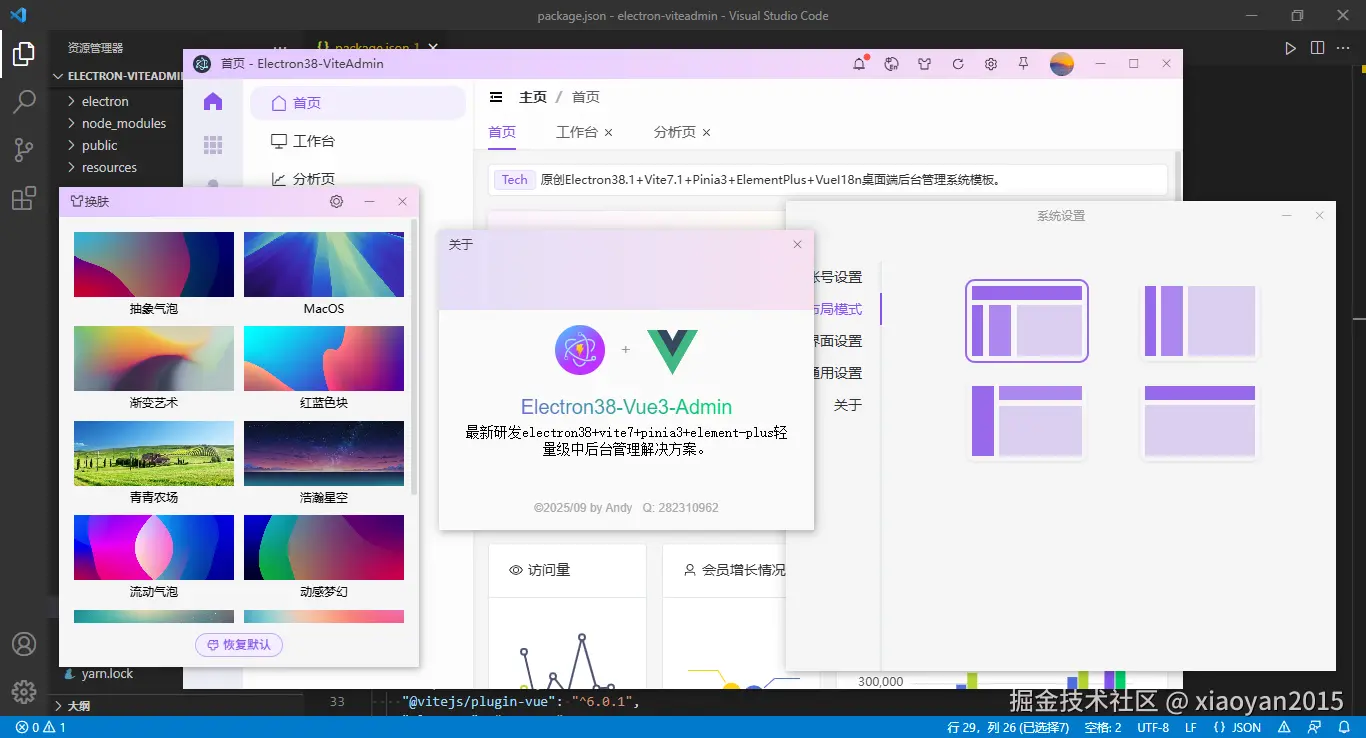1366x738 pixels.
Task: Select the second layout mode preview
Action: [1198, 322]
